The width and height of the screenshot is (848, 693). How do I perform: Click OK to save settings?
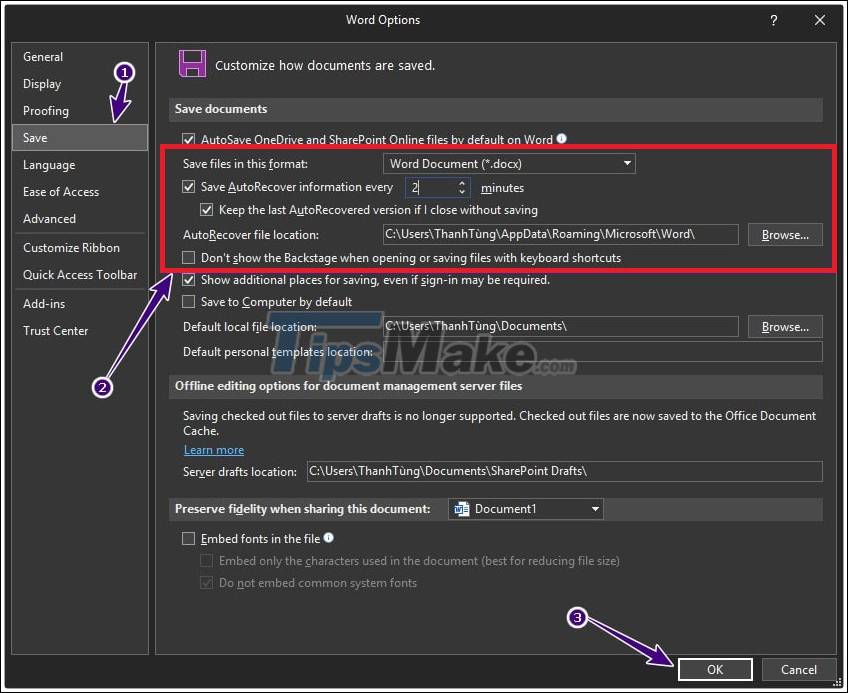coord(715,669)
